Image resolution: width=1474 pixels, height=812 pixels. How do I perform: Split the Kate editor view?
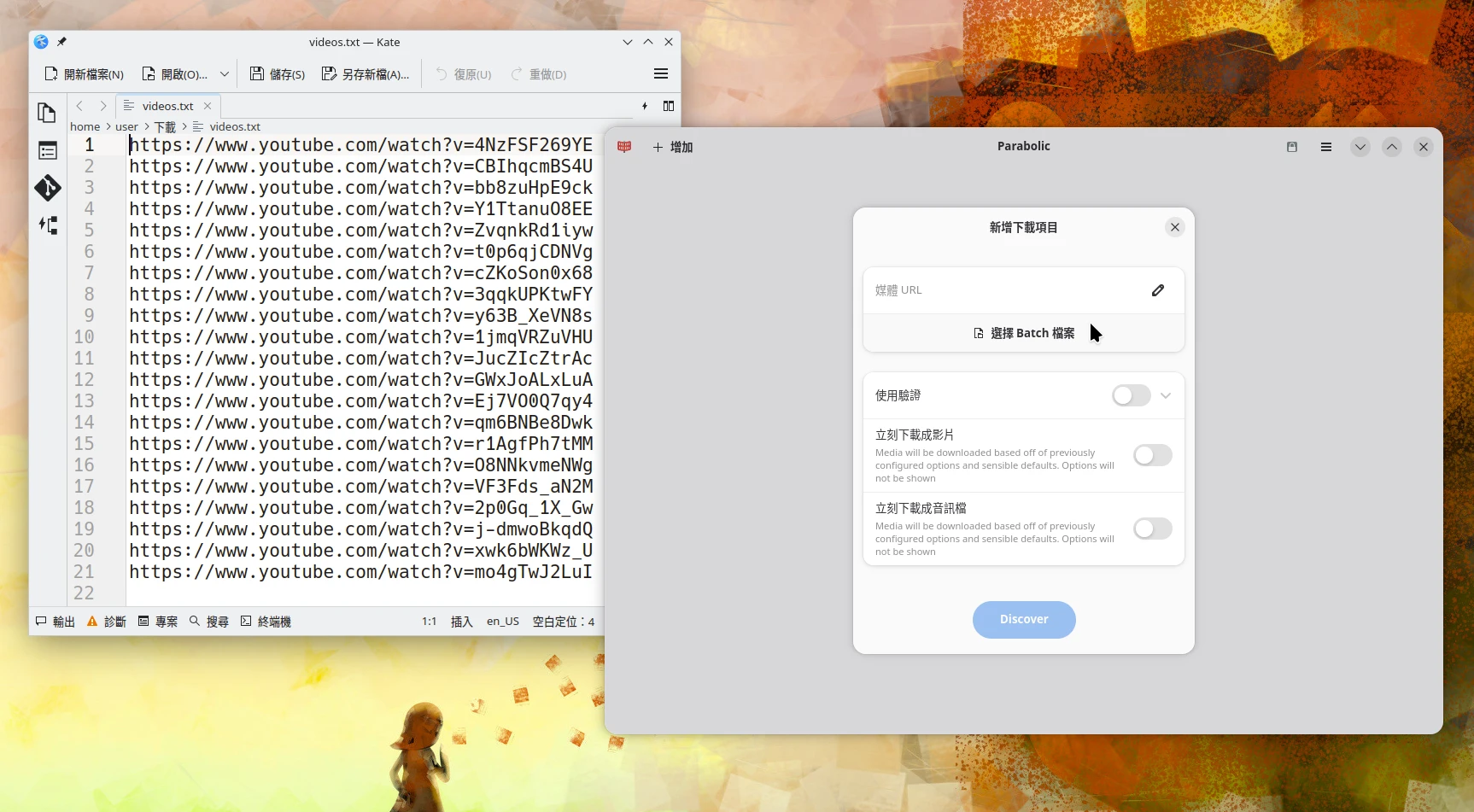669,106
